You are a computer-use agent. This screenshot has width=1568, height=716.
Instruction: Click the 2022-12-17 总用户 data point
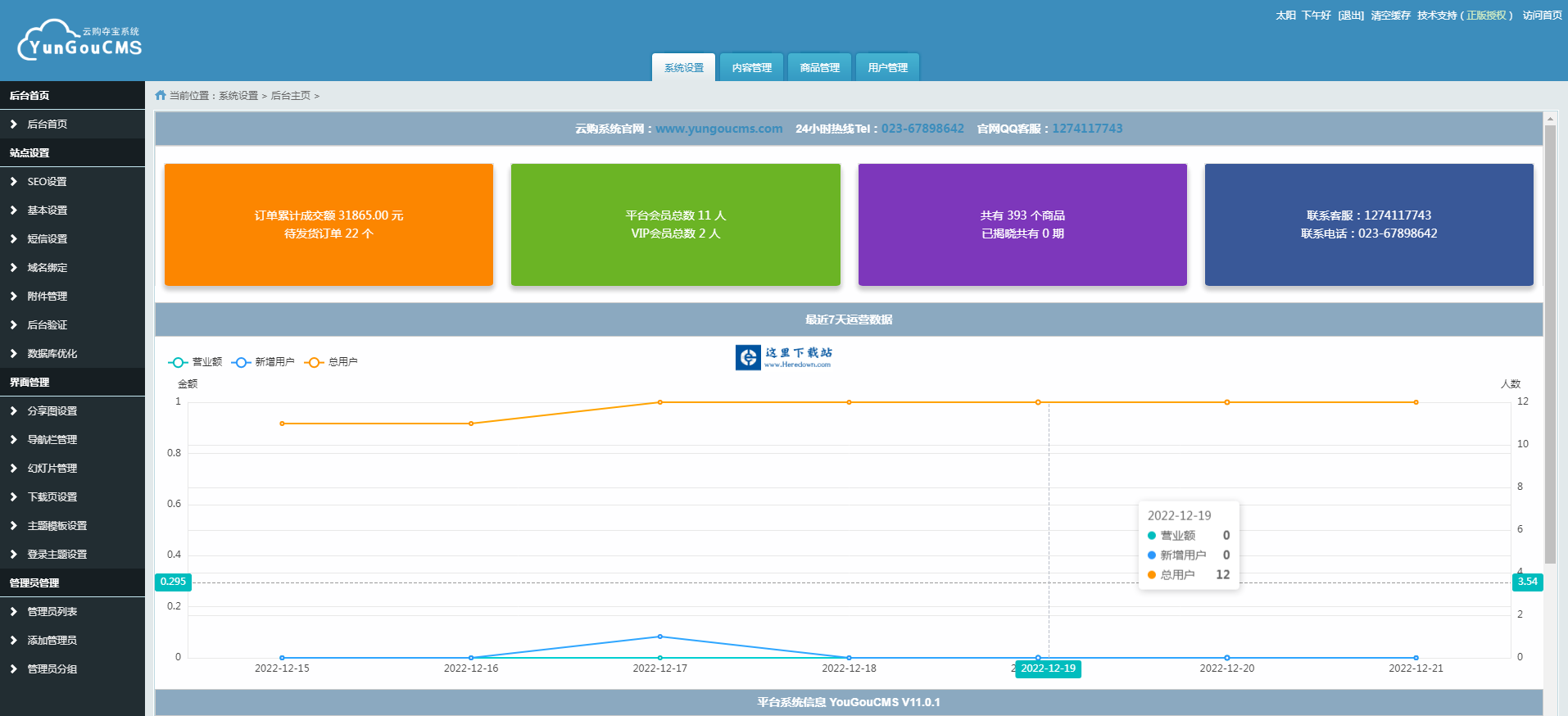(660, 402)
